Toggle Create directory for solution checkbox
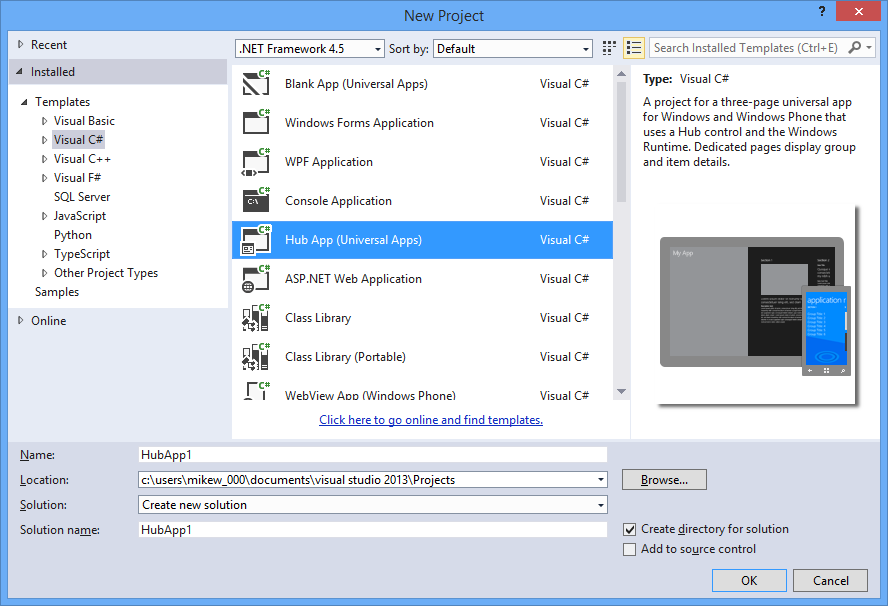 [x=629, y=530]
